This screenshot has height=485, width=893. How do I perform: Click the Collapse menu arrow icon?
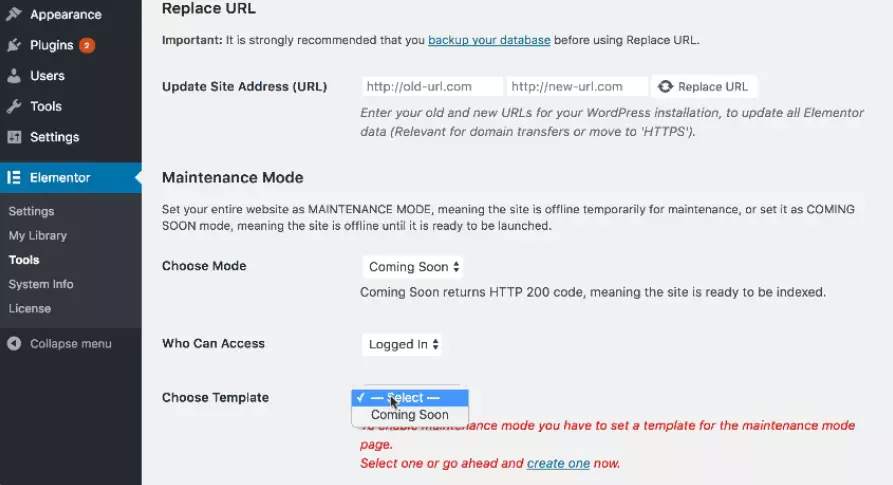pos(14,344)
